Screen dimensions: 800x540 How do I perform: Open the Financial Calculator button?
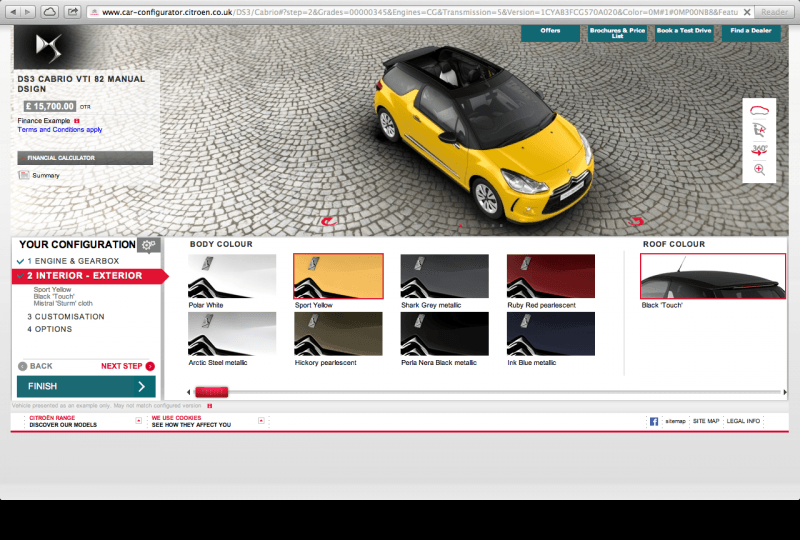(85, 158)
